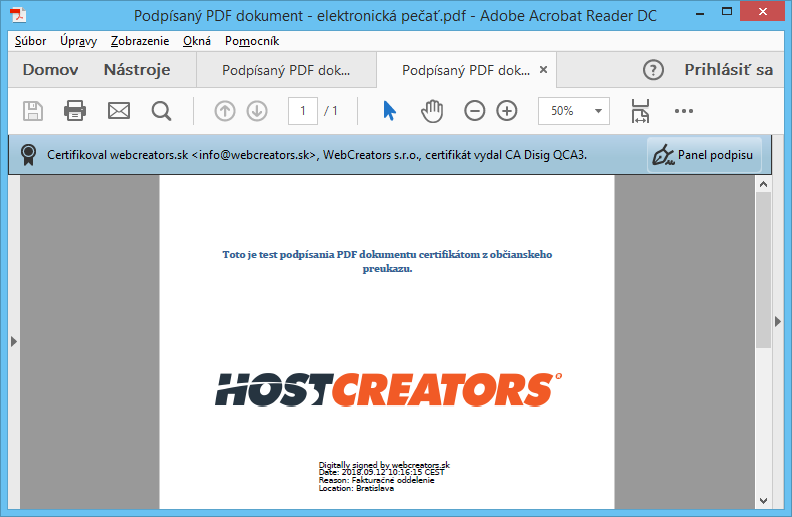This screenshot has height=517, width=792.
Task: Open the 50% zoom level dropdown
Action: tap(598, 111)
